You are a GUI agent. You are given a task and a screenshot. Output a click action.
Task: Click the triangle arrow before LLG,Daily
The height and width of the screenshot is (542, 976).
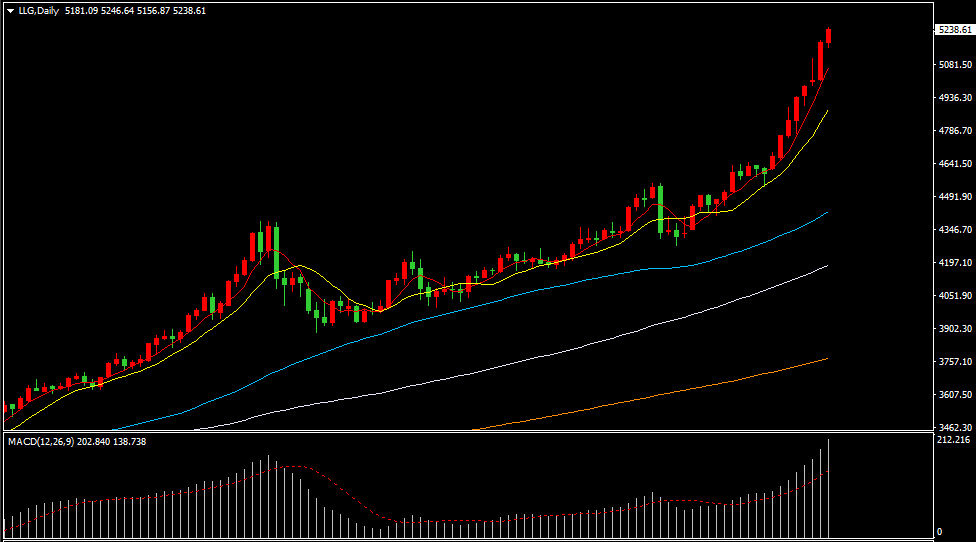coord(10,11)
